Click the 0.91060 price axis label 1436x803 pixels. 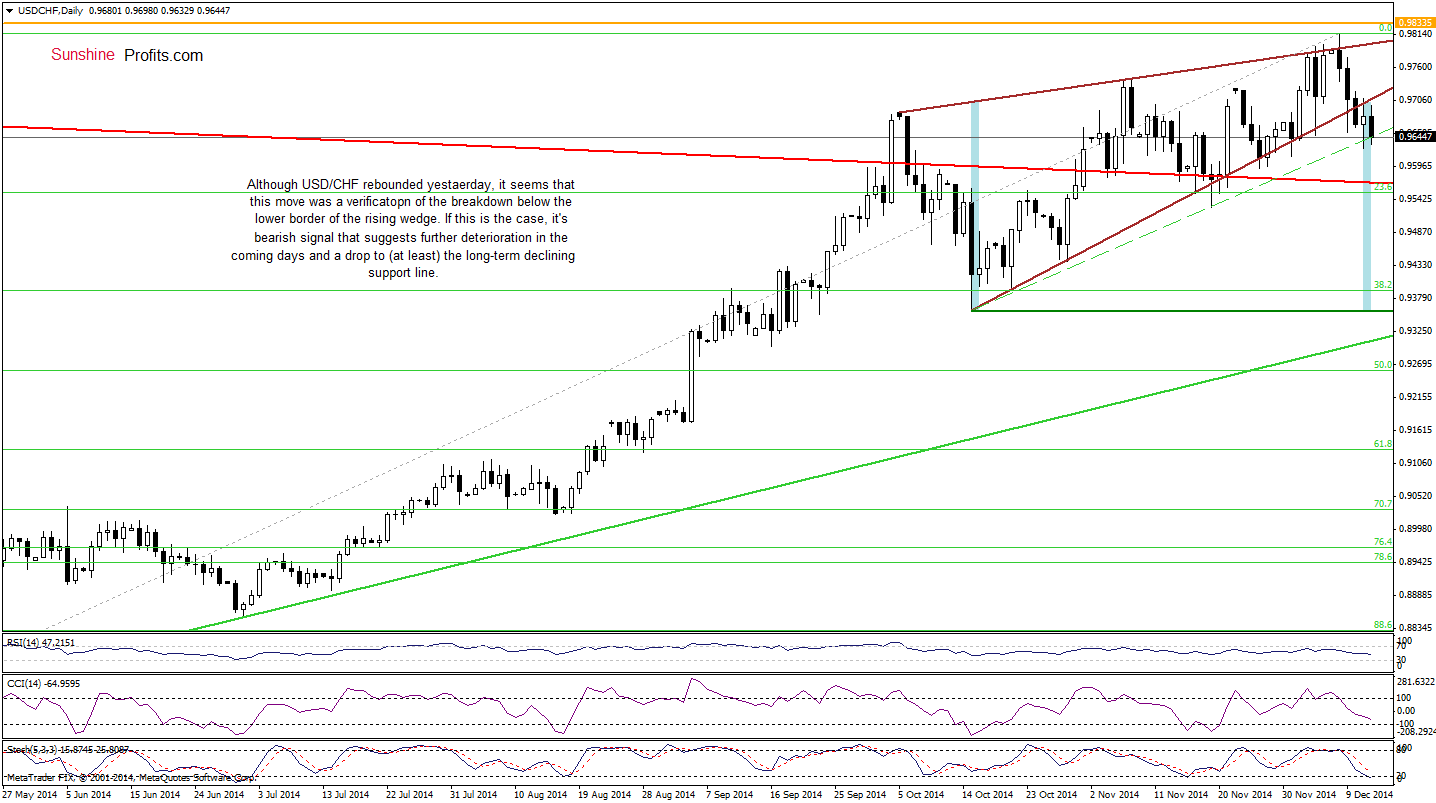[x=1414, y=463]
